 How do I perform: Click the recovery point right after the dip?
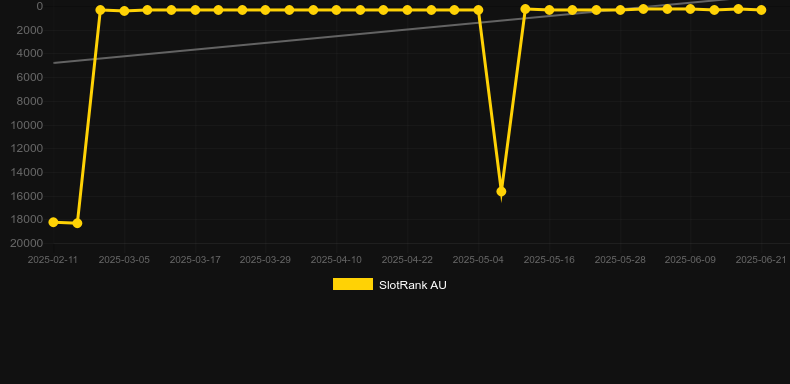pyautogui.click(x=525, y=9)
